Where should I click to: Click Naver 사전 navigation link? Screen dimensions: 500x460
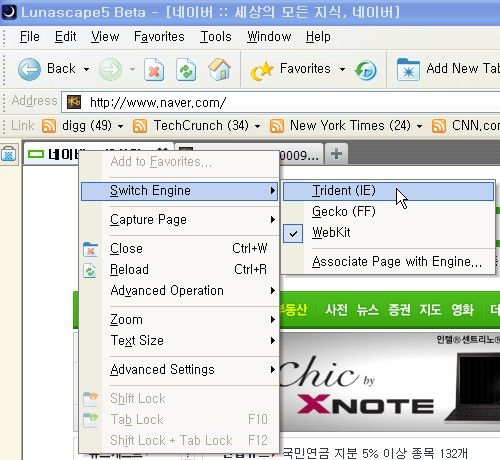336,310
